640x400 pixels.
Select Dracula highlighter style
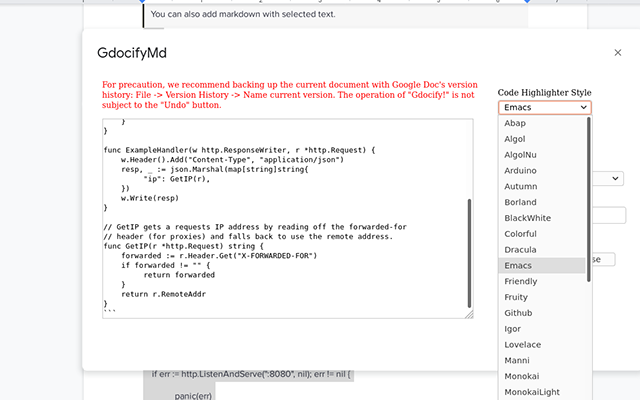click(x=542, y=250)
